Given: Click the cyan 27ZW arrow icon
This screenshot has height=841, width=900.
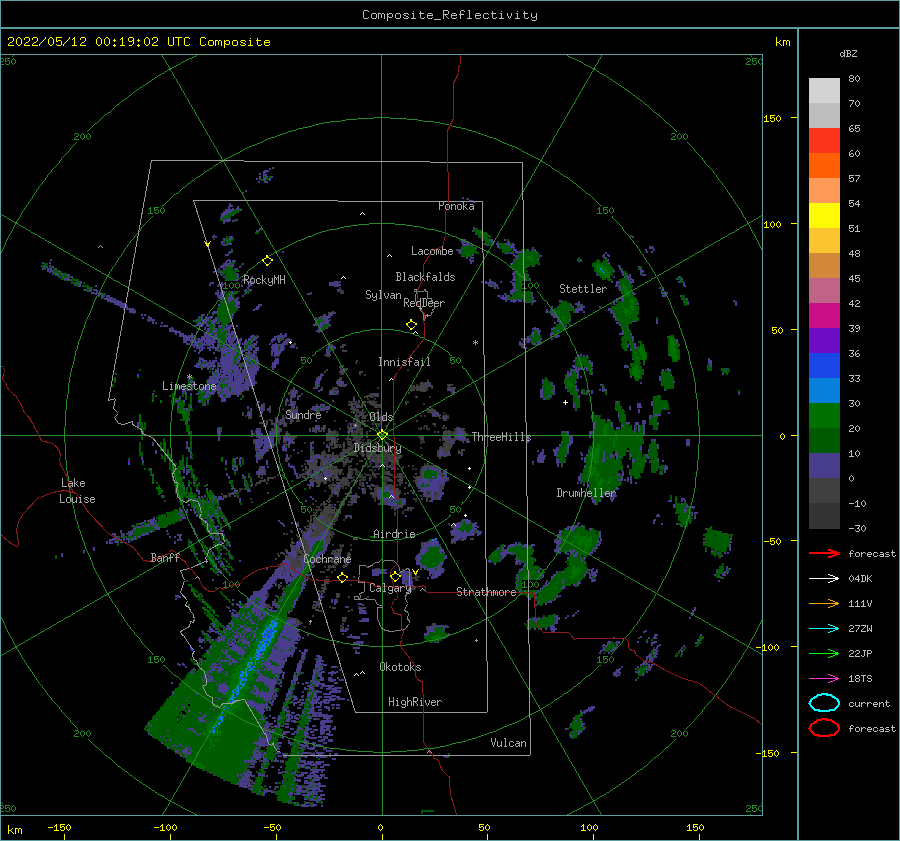Looking at the screenshot, I should 824,628.
